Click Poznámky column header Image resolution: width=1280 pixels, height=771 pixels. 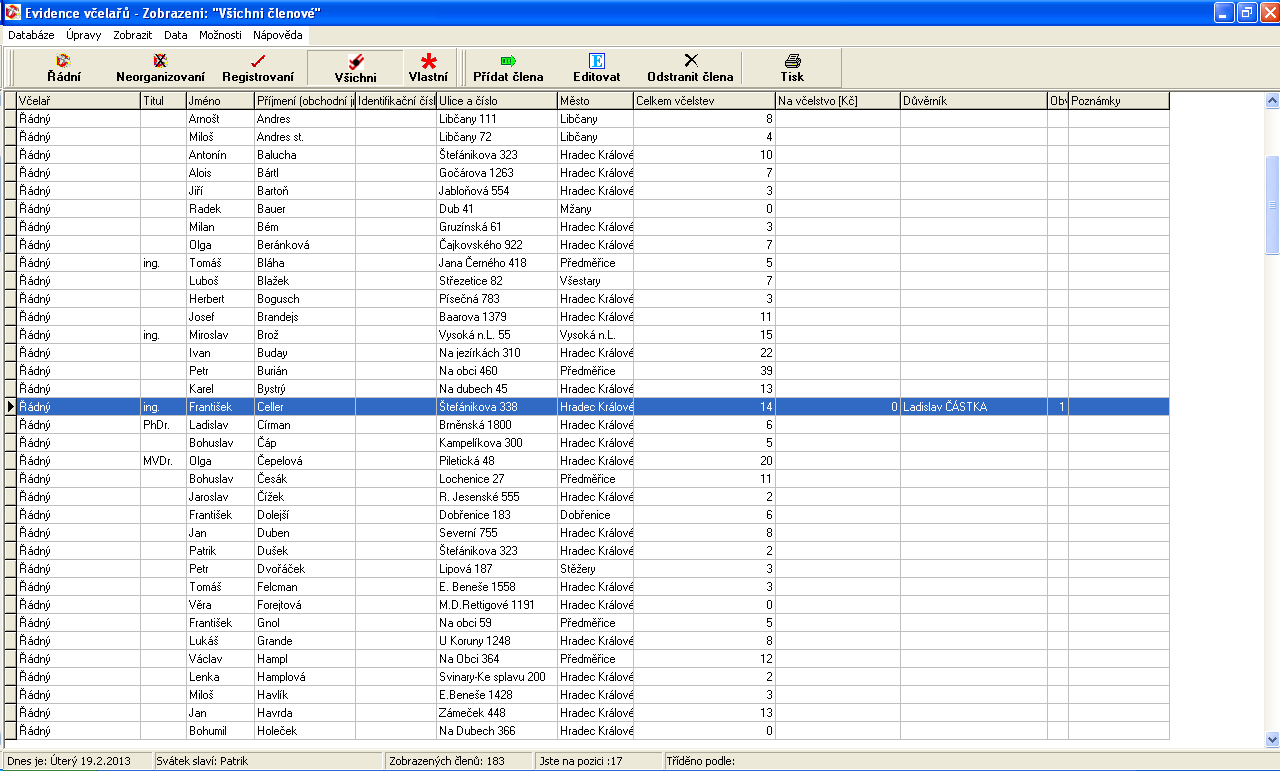tap(1119, 101)
